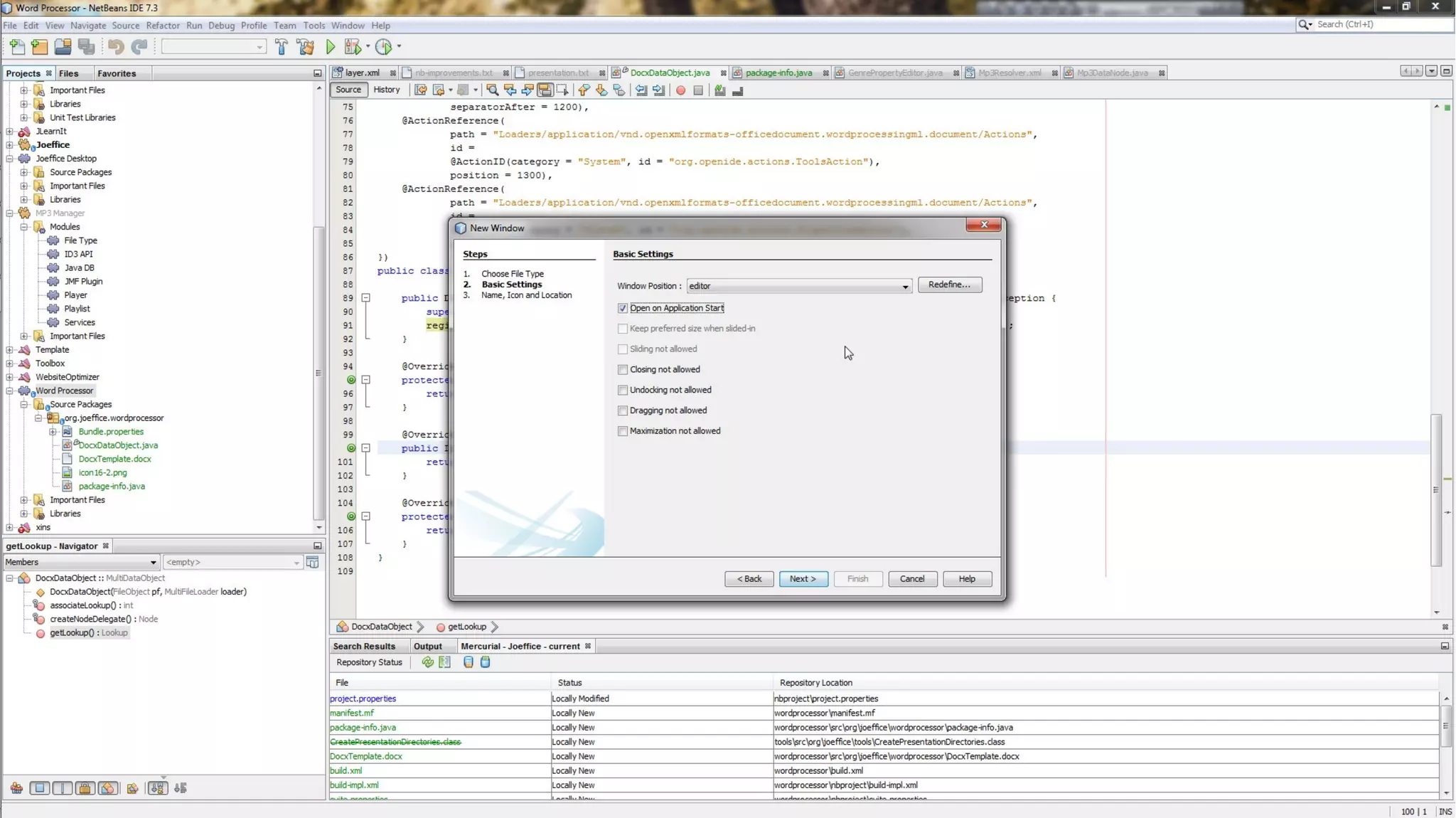Open the Window Position dropdown
Image resolution: width=1456 pixels, height=818 pixels.
coord(904,286)
